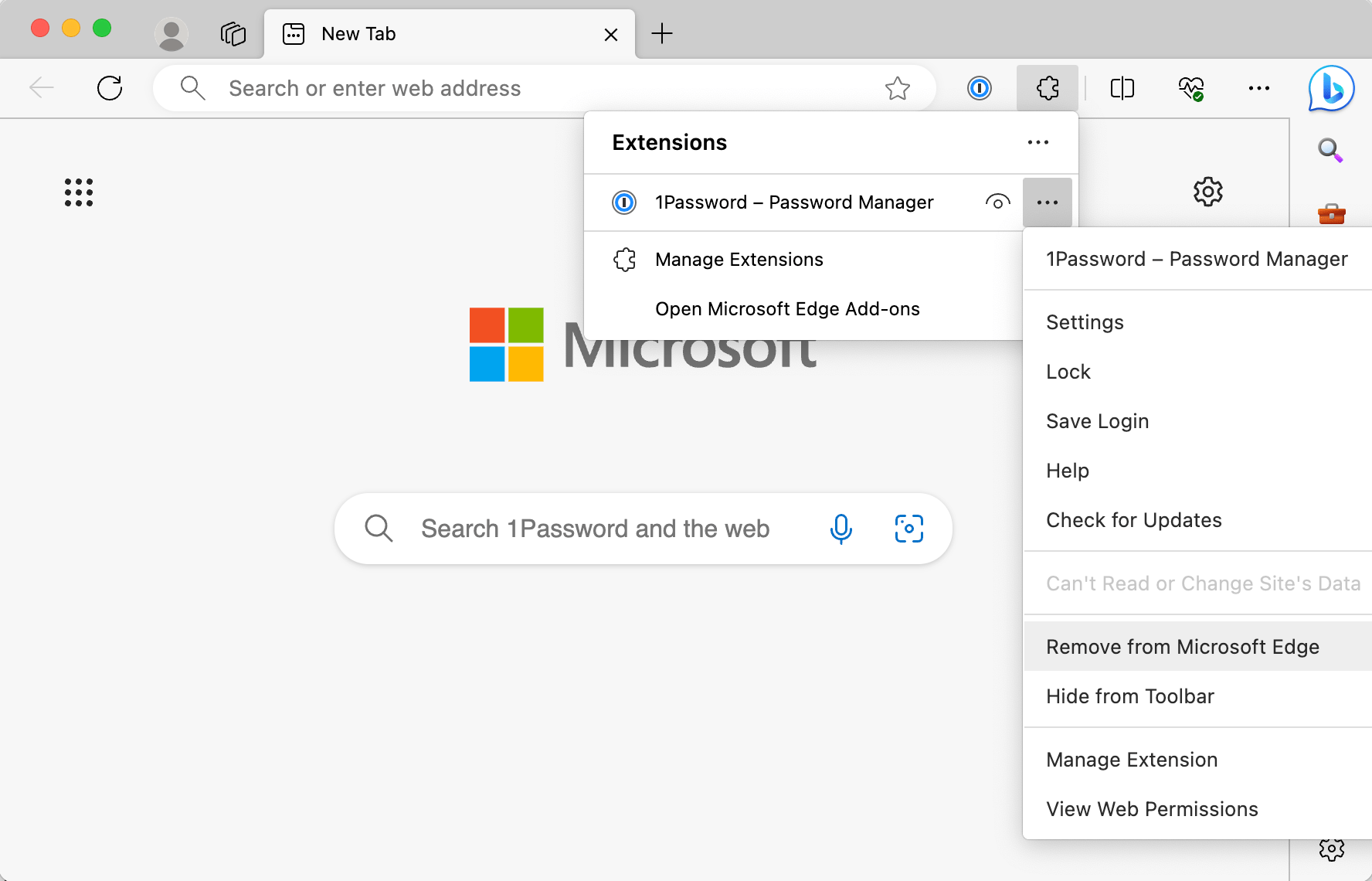This screenshot has width=1372, height=881.
Task: Open Bing Copilot chat button
Action: (x=1331, y=88)
